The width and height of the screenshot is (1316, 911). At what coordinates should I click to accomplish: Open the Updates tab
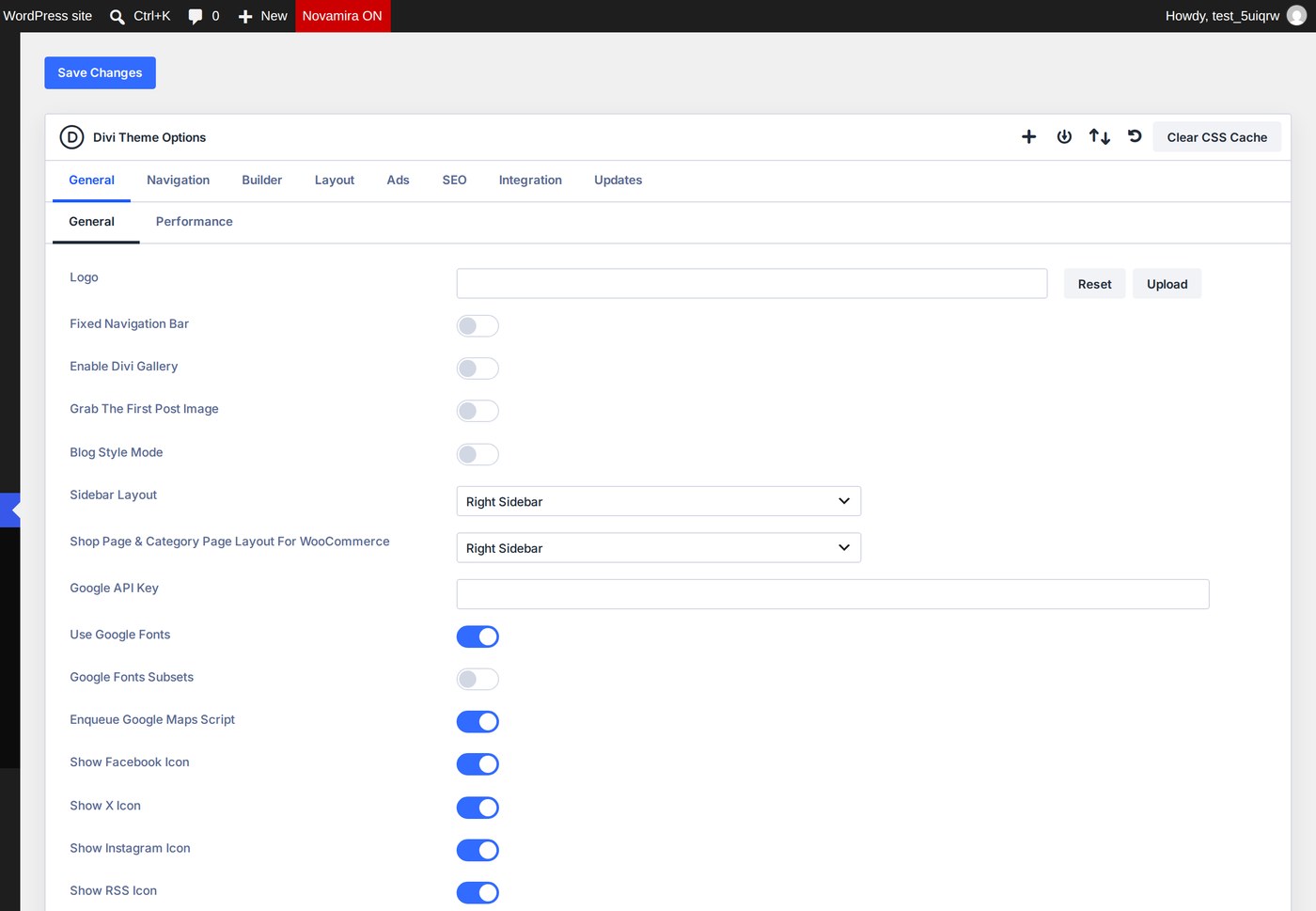[618, 181]
